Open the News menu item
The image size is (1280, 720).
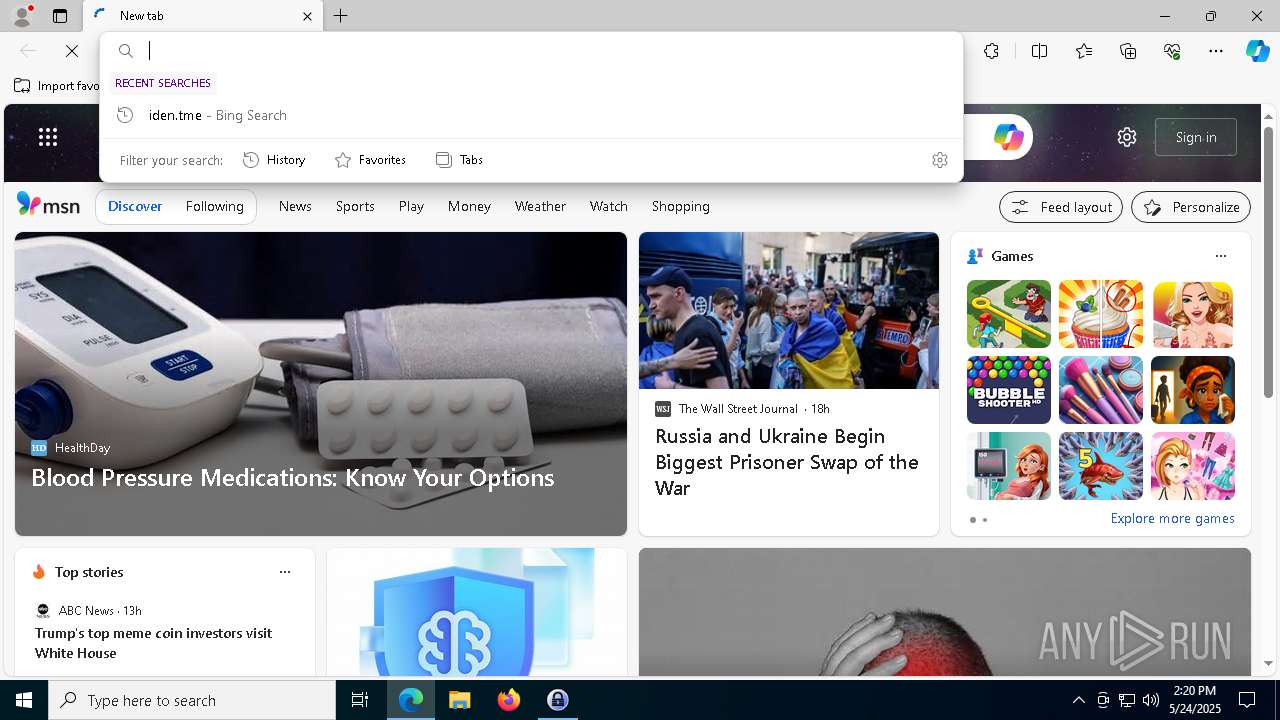tap(295, 206)
